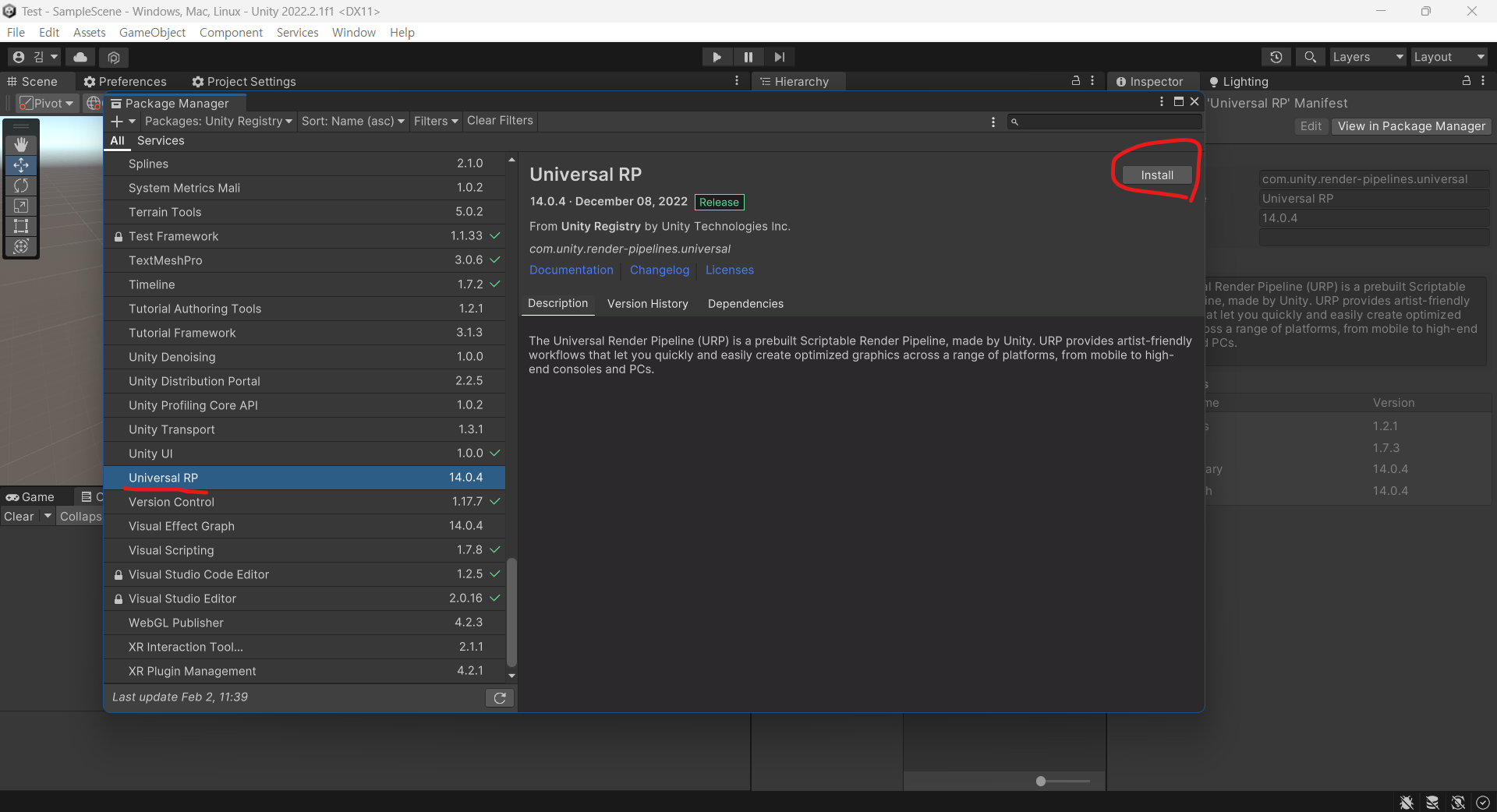Click the global search magnifier icon
Screen dimensions: 1497x812
(x=1311, y=57)
